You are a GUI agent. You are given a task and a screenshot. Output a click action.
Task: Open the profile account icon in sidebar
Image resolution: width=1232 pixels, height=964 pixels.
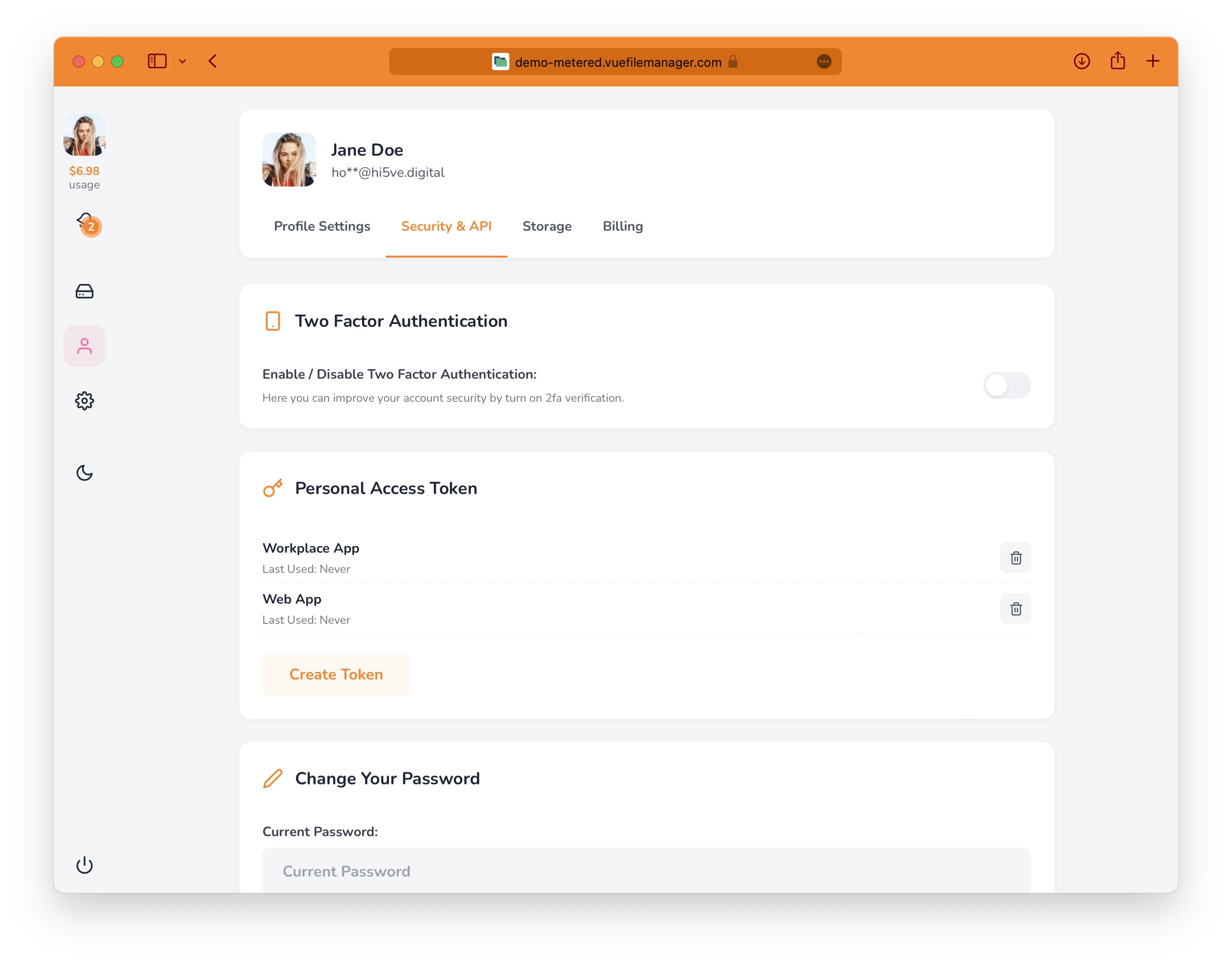[84, 346]
